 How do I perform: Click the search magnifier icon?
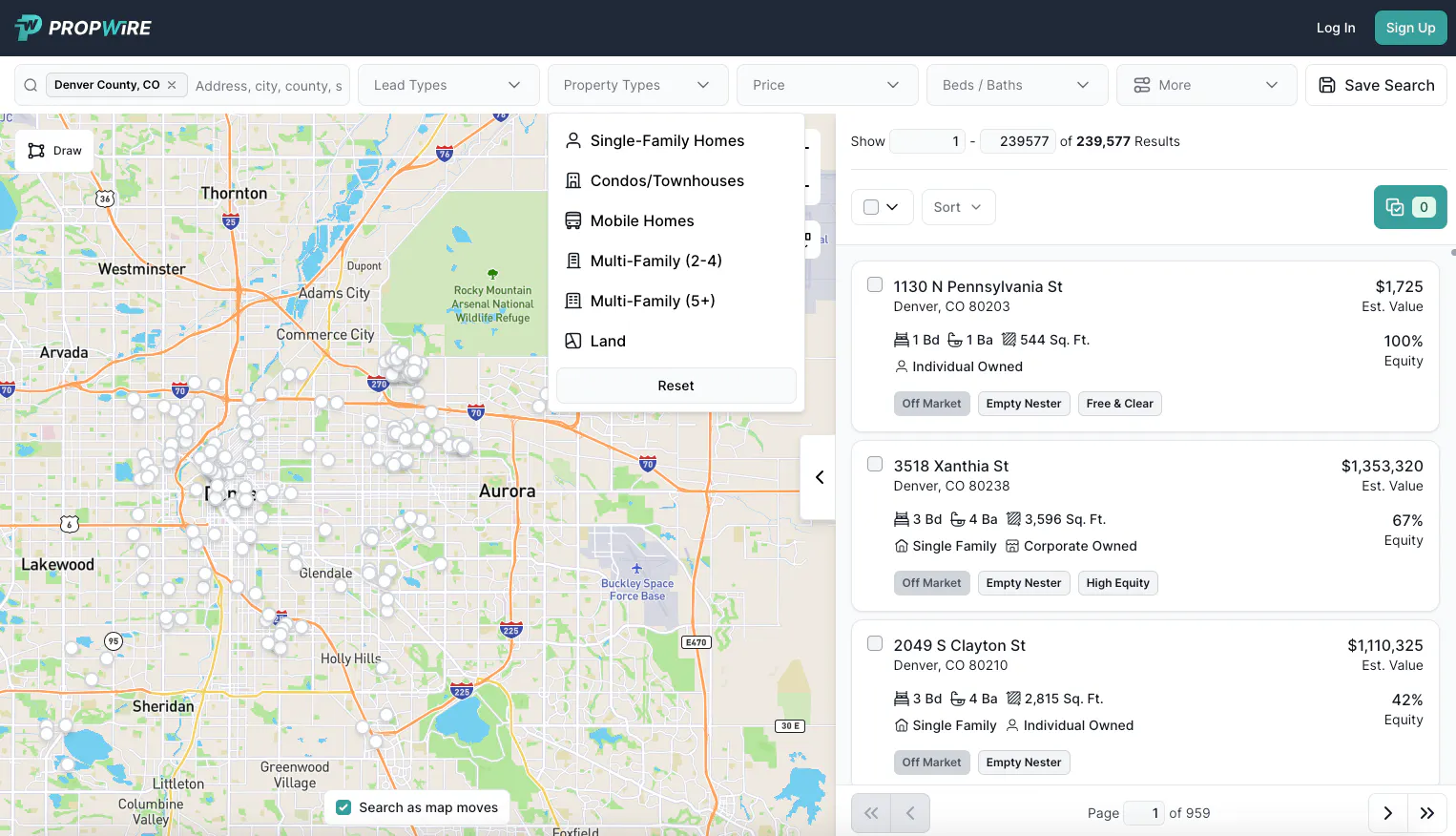31,85
